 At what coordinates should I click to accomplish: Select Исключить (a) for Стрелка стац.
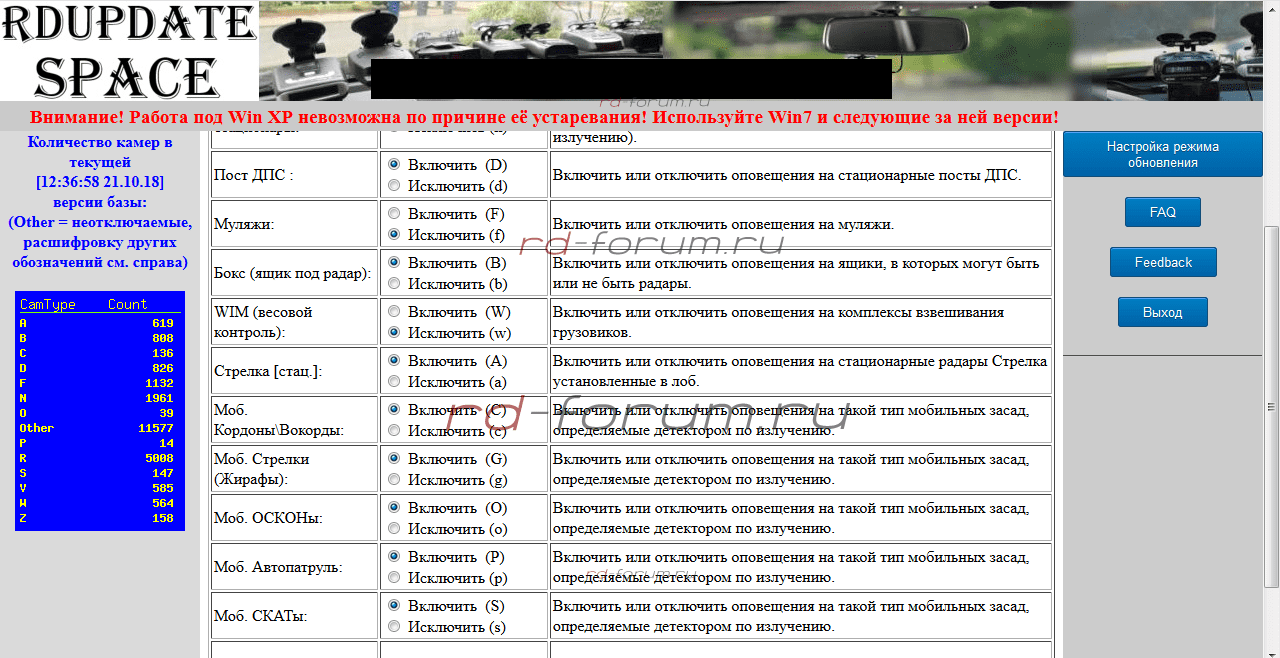pos(394,381)
